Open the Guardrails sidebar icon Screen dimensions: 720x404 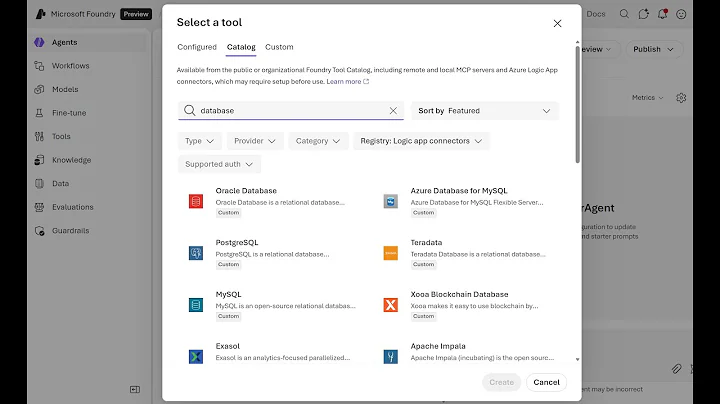click(x=39, y=230)
